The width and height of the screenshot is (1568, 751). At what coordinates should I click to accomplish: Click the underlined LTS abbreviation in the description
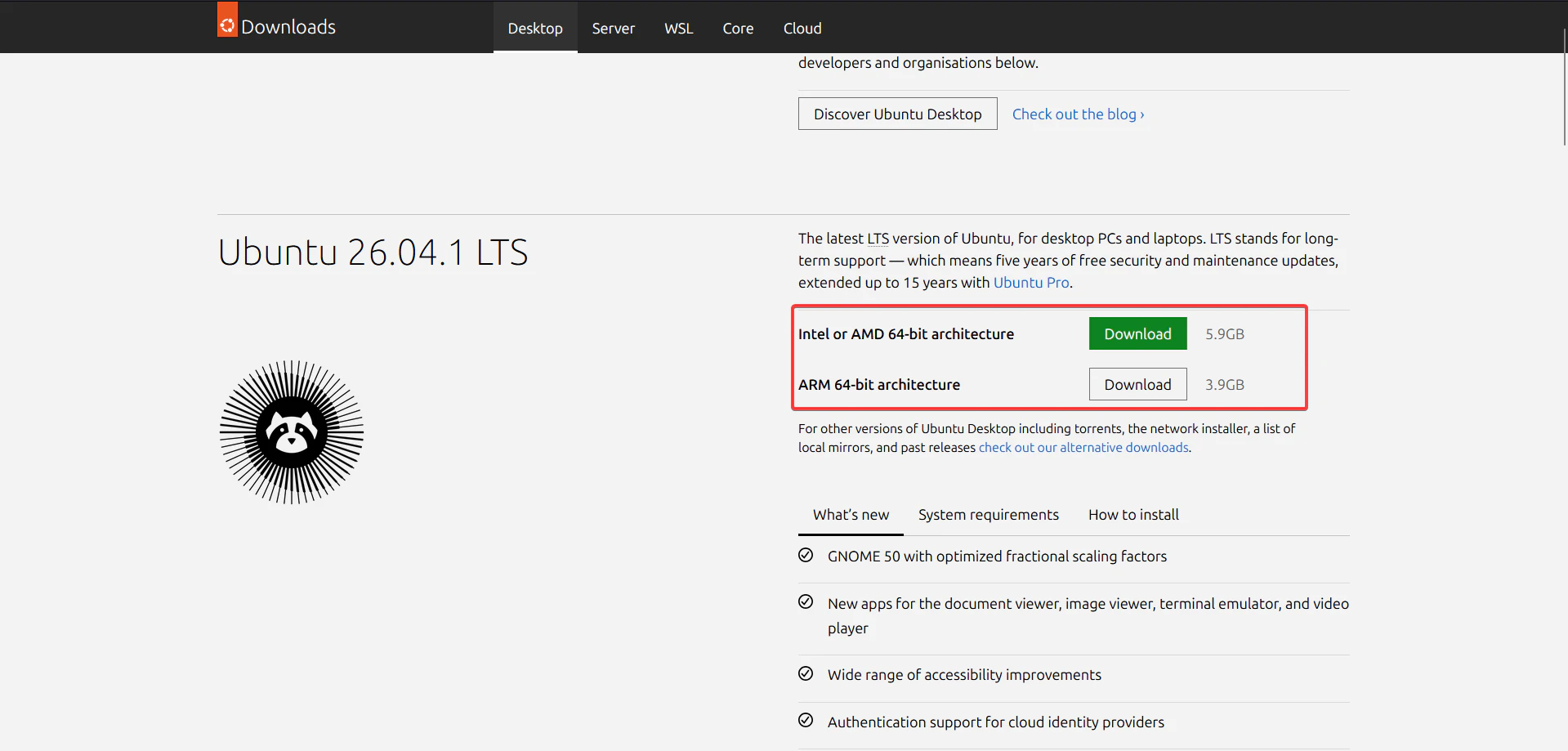[x=878, y=239]
